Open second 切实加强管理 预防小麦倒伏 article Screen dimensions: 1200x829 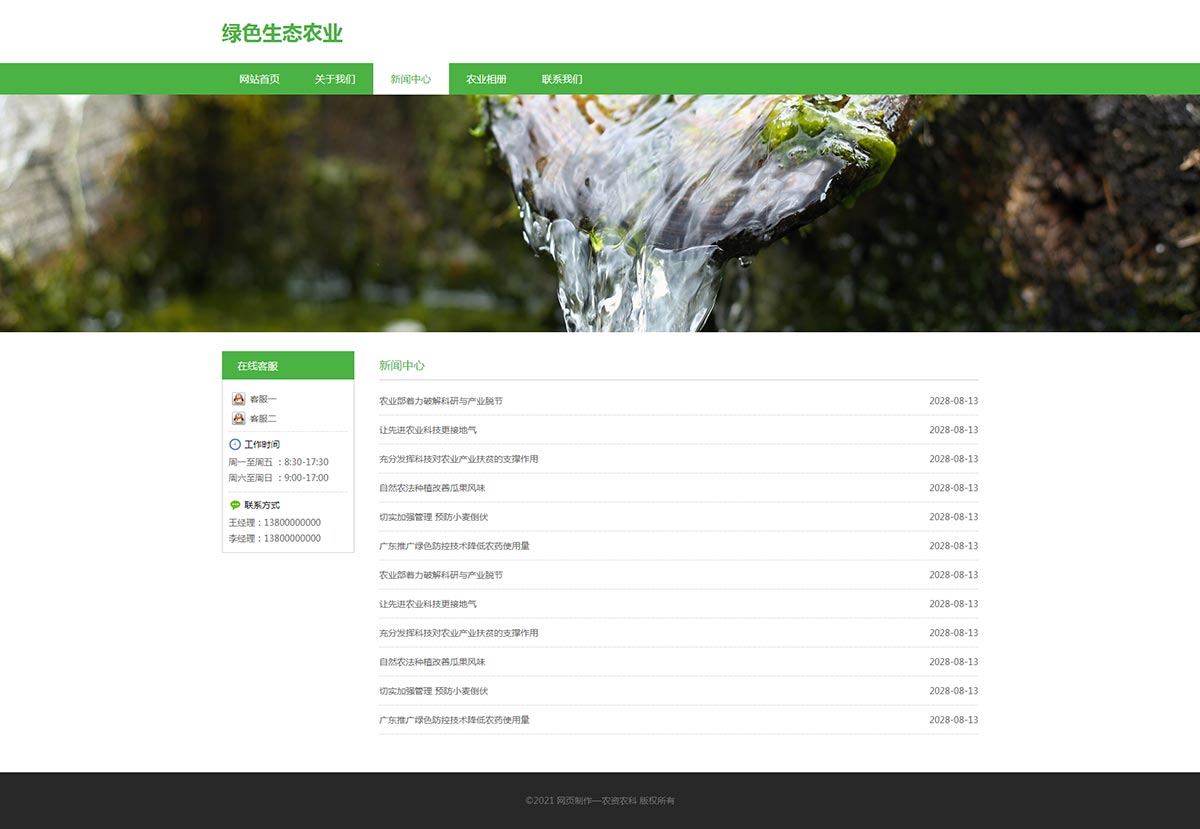434,691
